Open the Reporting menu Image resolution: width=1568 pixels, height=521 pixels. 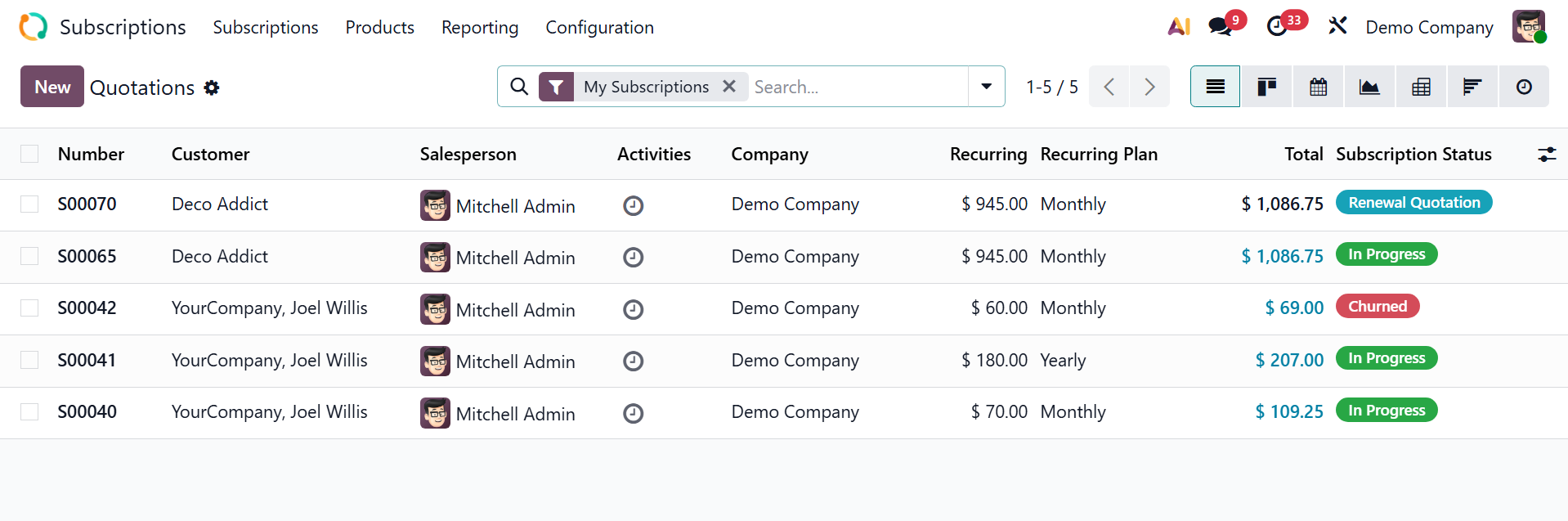(480, 27)
